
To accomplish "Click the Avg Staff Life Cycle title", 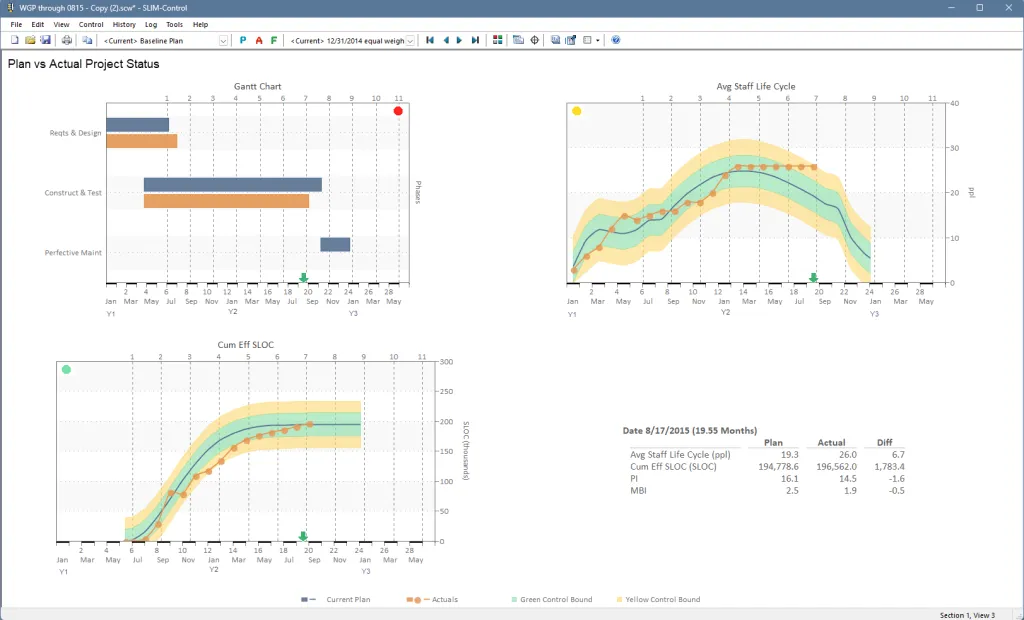I will (756, 86).
